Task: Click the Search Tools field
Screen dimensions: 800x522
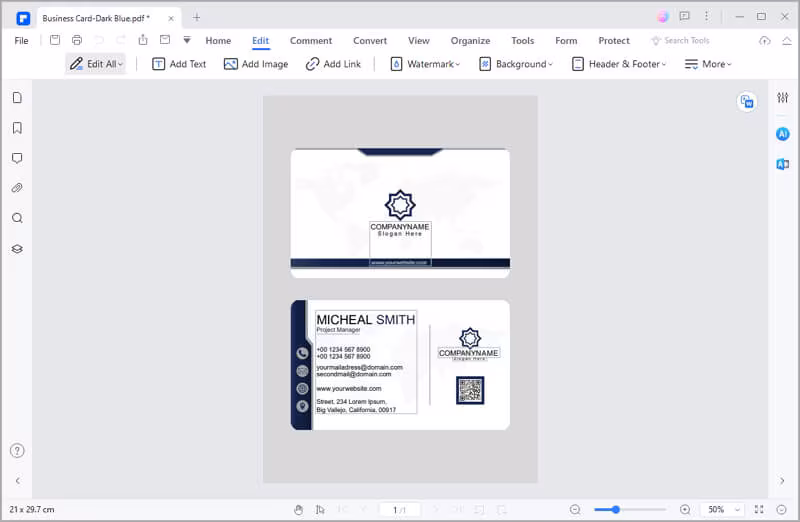Action: (x=680, y=40)
